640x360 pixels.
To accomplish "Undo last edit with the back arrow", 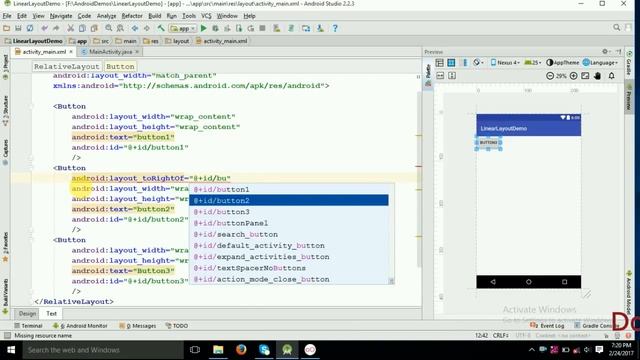I will tap(44, 28).
